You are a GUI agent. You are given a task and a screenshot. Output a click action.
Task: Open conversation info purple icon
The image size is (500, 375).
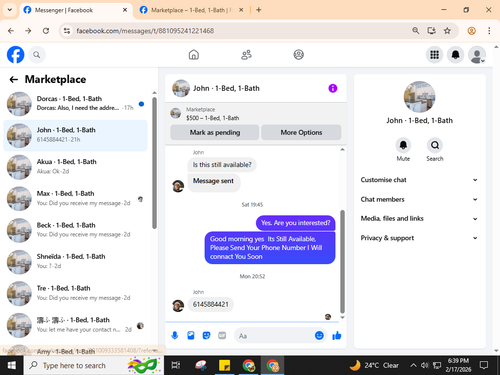pos(333,88)
